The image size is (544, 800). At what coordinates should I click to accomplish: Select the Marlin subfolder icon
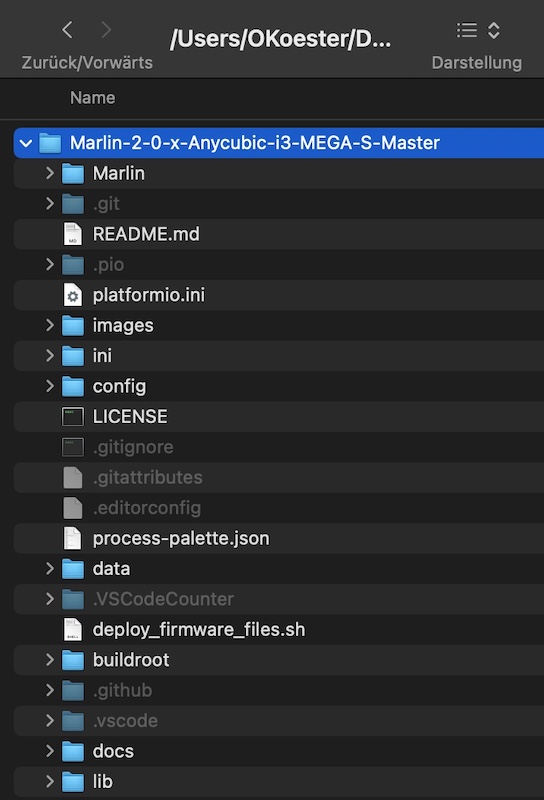pos(72,173)
